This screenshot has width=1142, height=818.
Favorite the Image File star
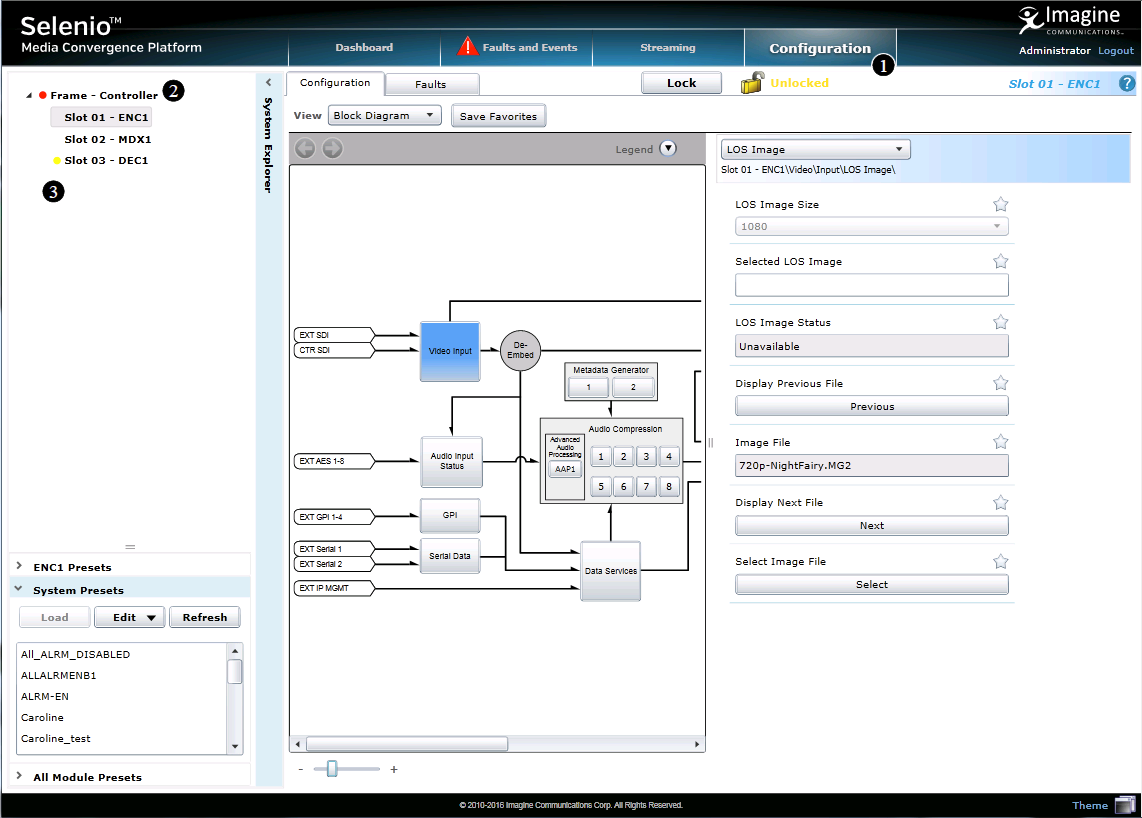coord(1001,442)
